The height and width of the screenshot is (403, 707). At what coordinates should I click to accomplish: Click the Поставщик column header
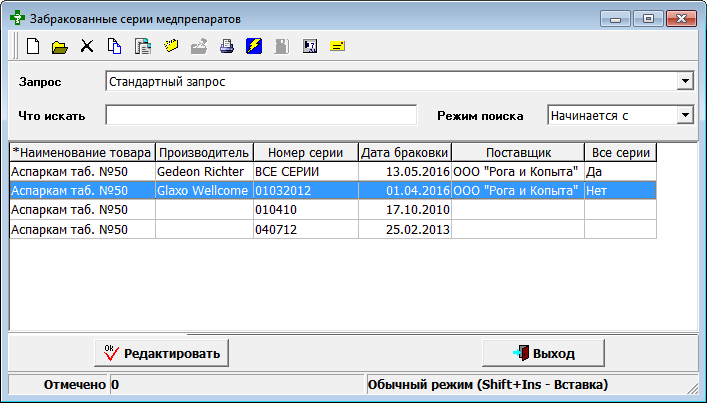517,152
